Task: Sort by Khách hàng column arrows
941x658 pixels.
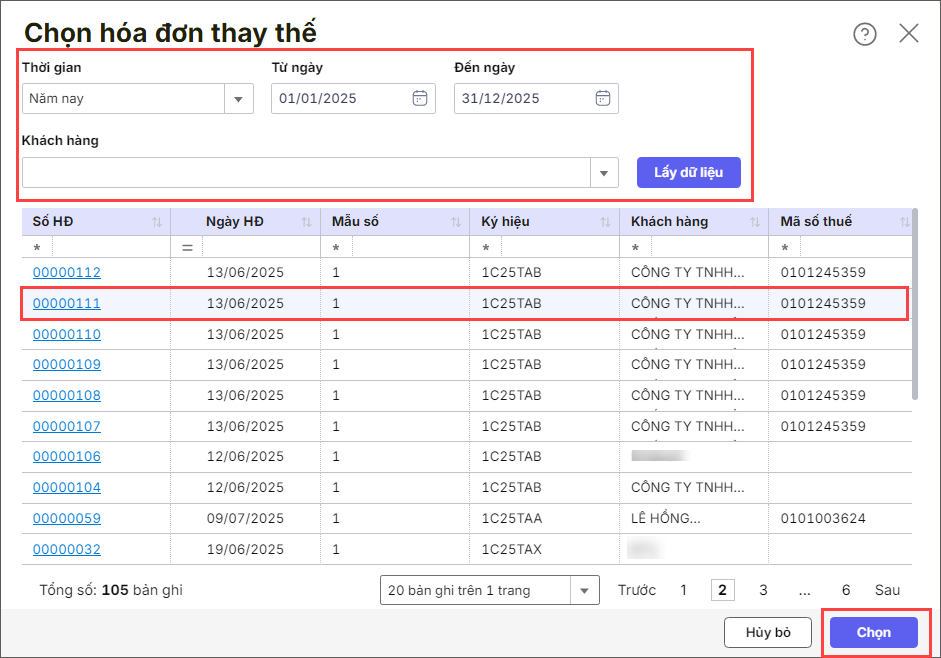Action: pyautogui.click(x=754, y=222)
